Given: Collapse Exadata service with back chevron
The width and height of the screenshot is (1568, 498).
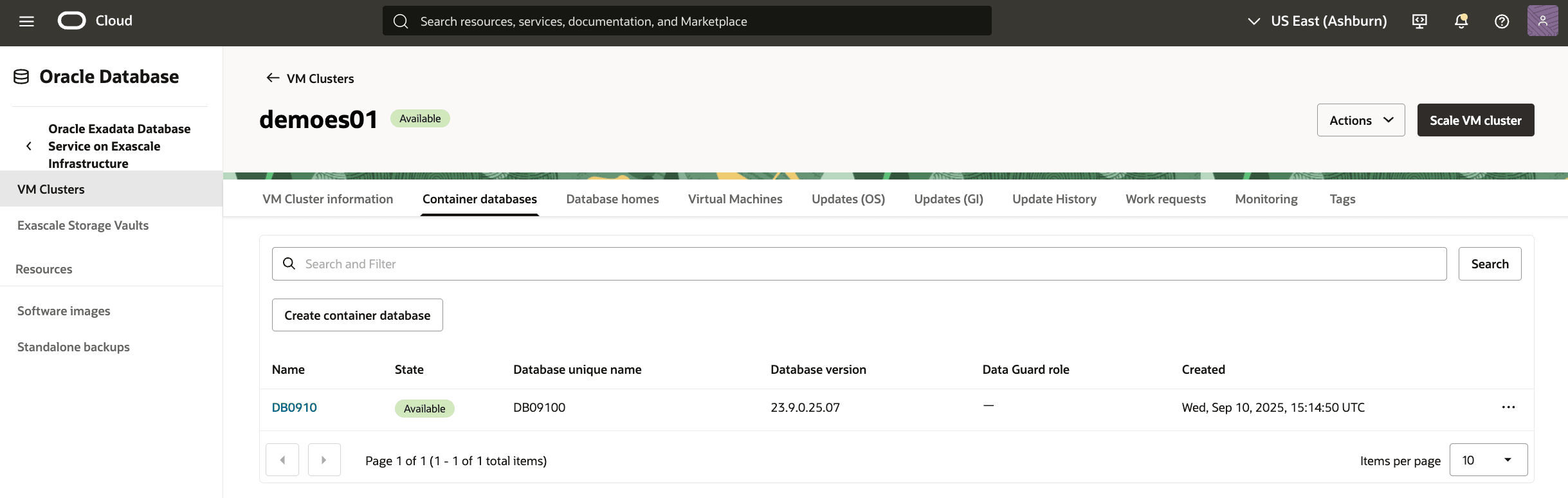Looking at the screenshot, I should (x=29, y=146).
